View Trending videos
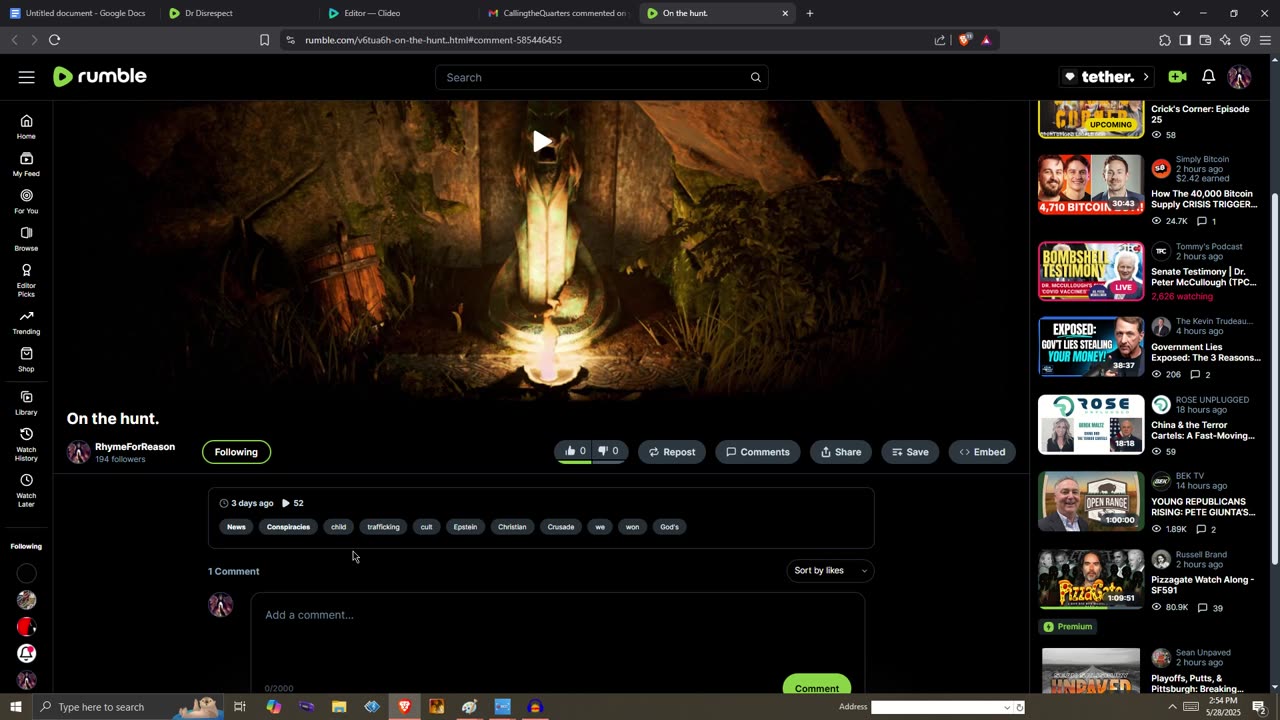The width and height of the screenshot is (1280, 720). click(26, 322)
